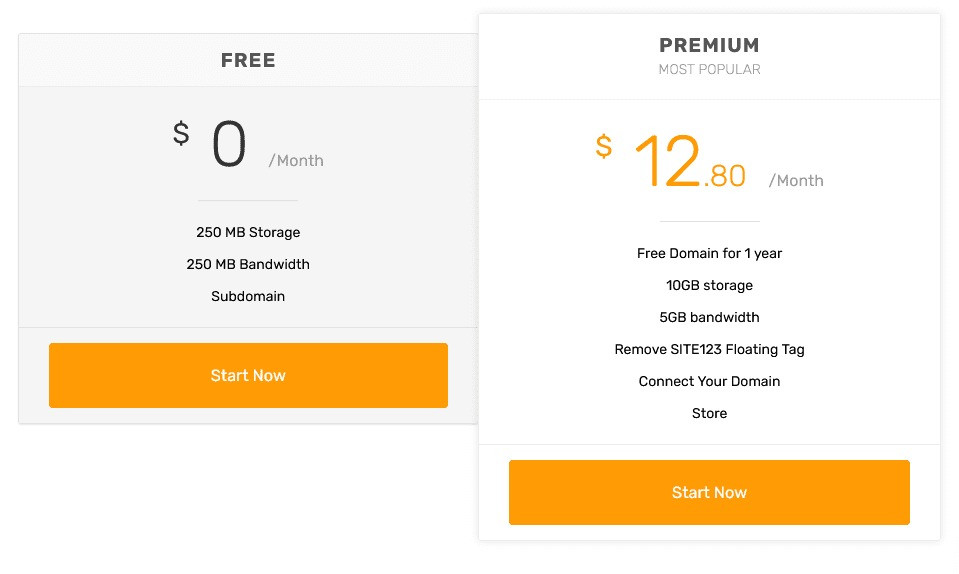Screen dimensions: 959x574
Task: Select the FREE plan heading
Action: coord(248,61)
